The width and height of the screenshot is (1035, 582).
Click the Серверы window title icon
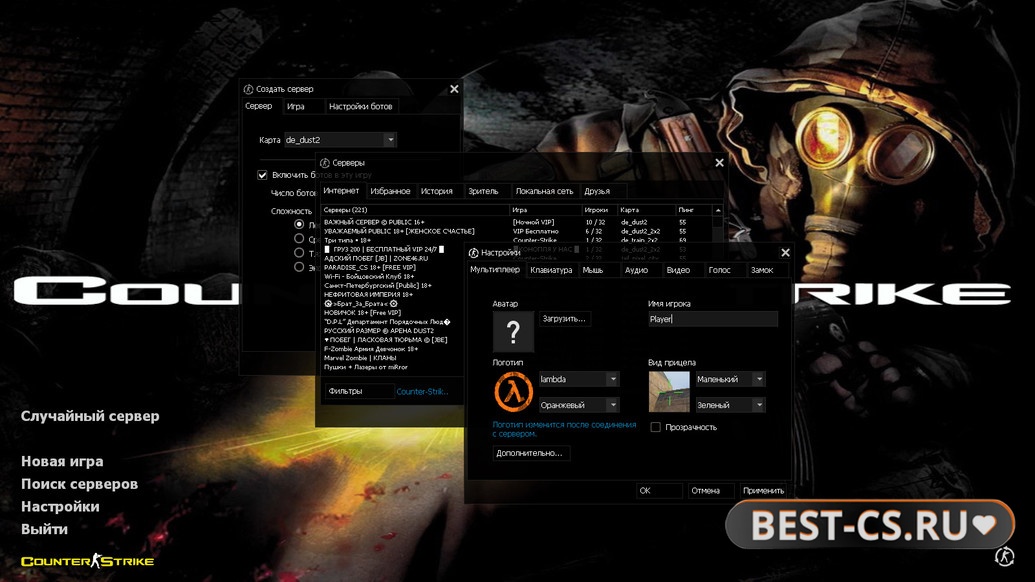point(325,163)
